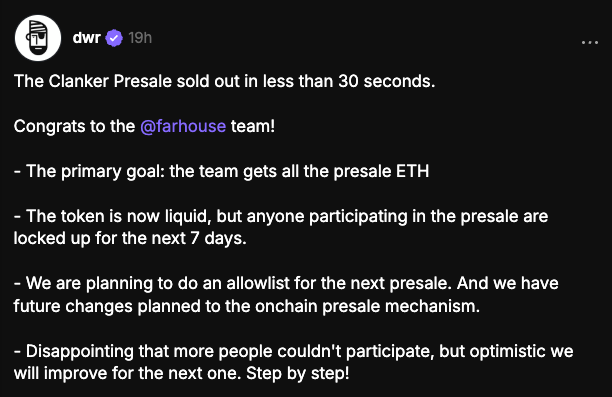Click the 'Disappointing that more people' line
This screenshot has height=397, width=612.
click(294, 351)
